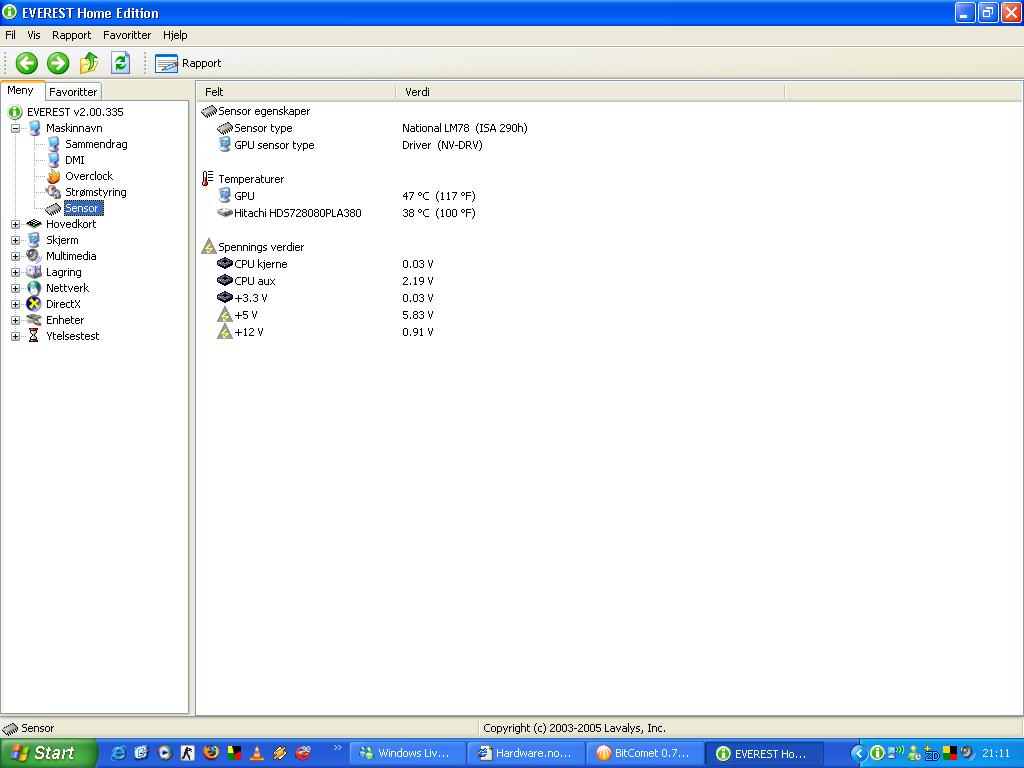Click the up-level folder arrow icon
This screenshot has width=1024, height=768.
[89, 63]
